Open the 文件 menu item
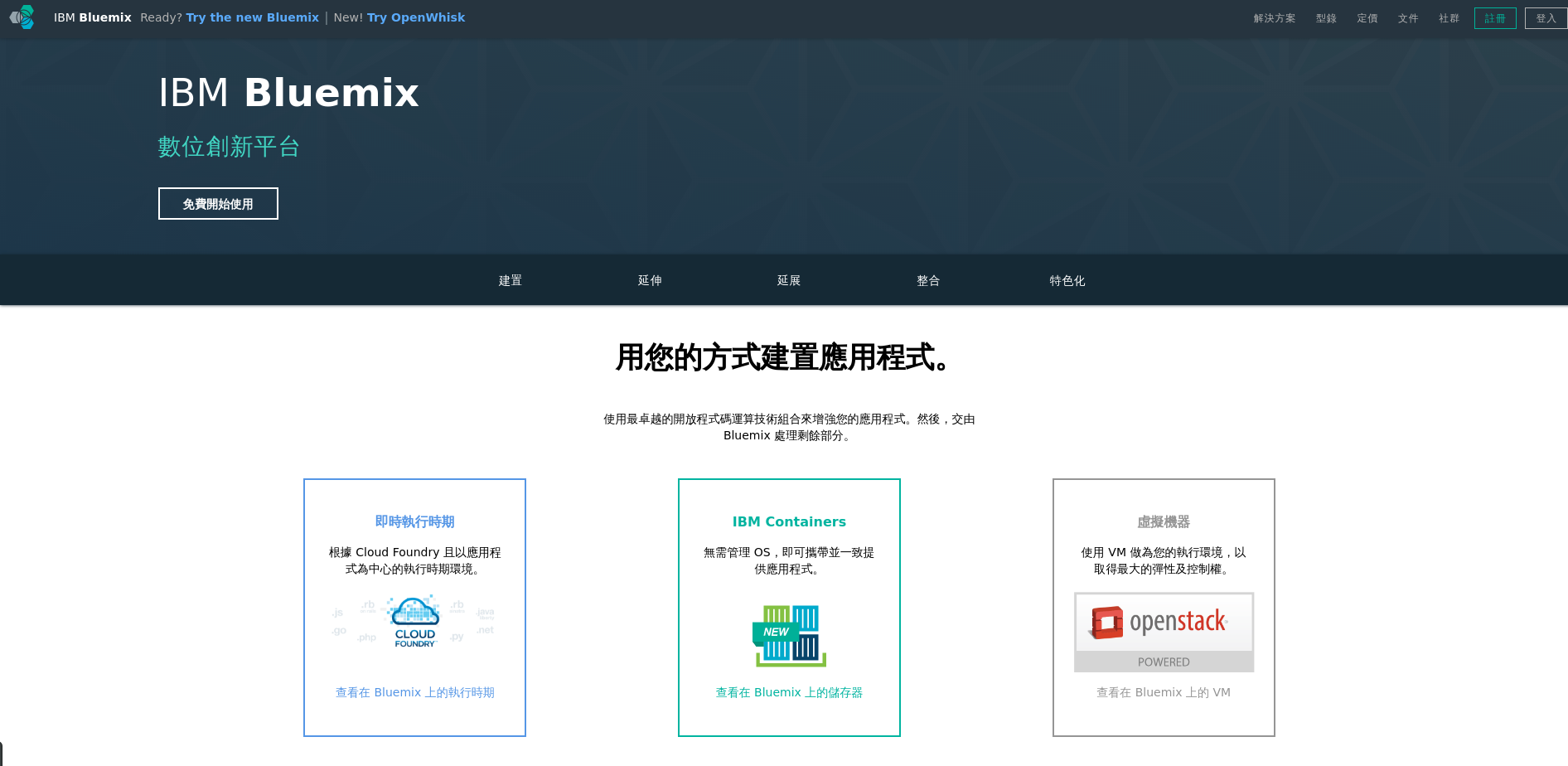Screen dimensions: 1568x766 pyautogui.click(x=1408, y=18)
